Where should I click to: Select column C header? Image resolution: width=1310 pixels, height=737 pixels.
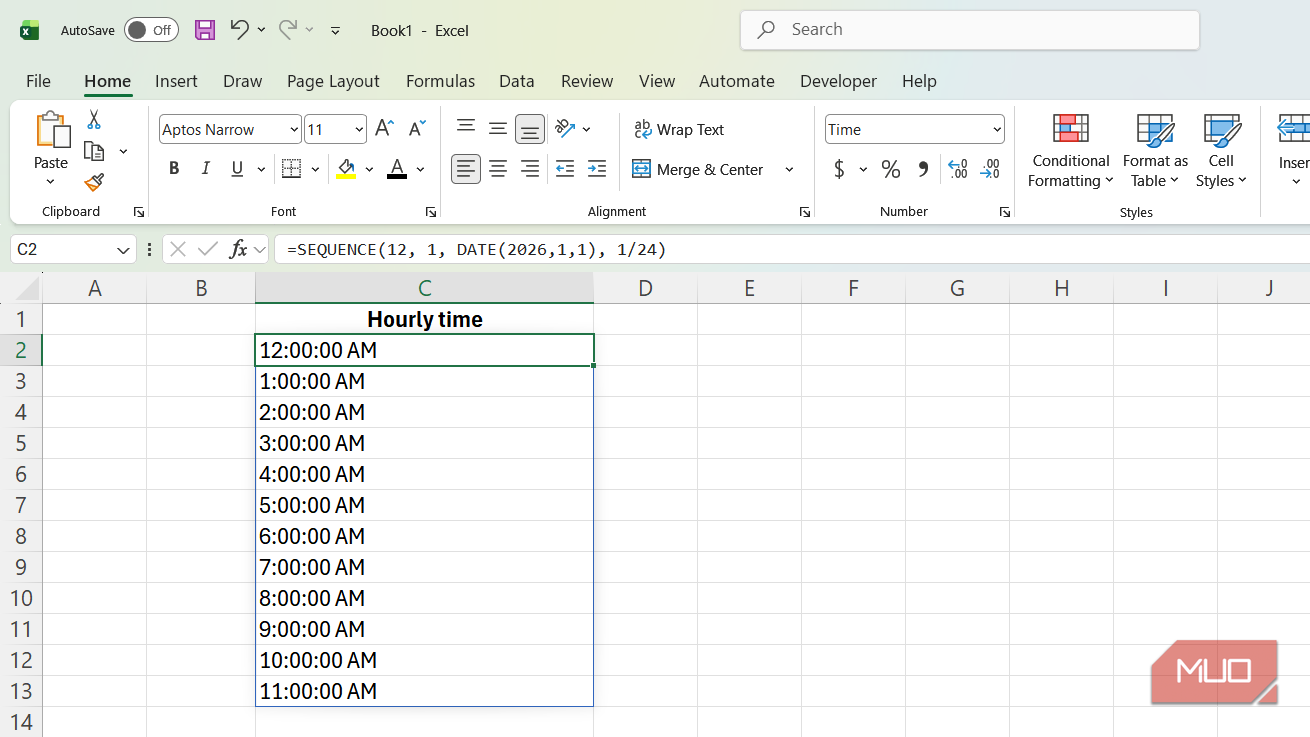click(x=424, y=288)
